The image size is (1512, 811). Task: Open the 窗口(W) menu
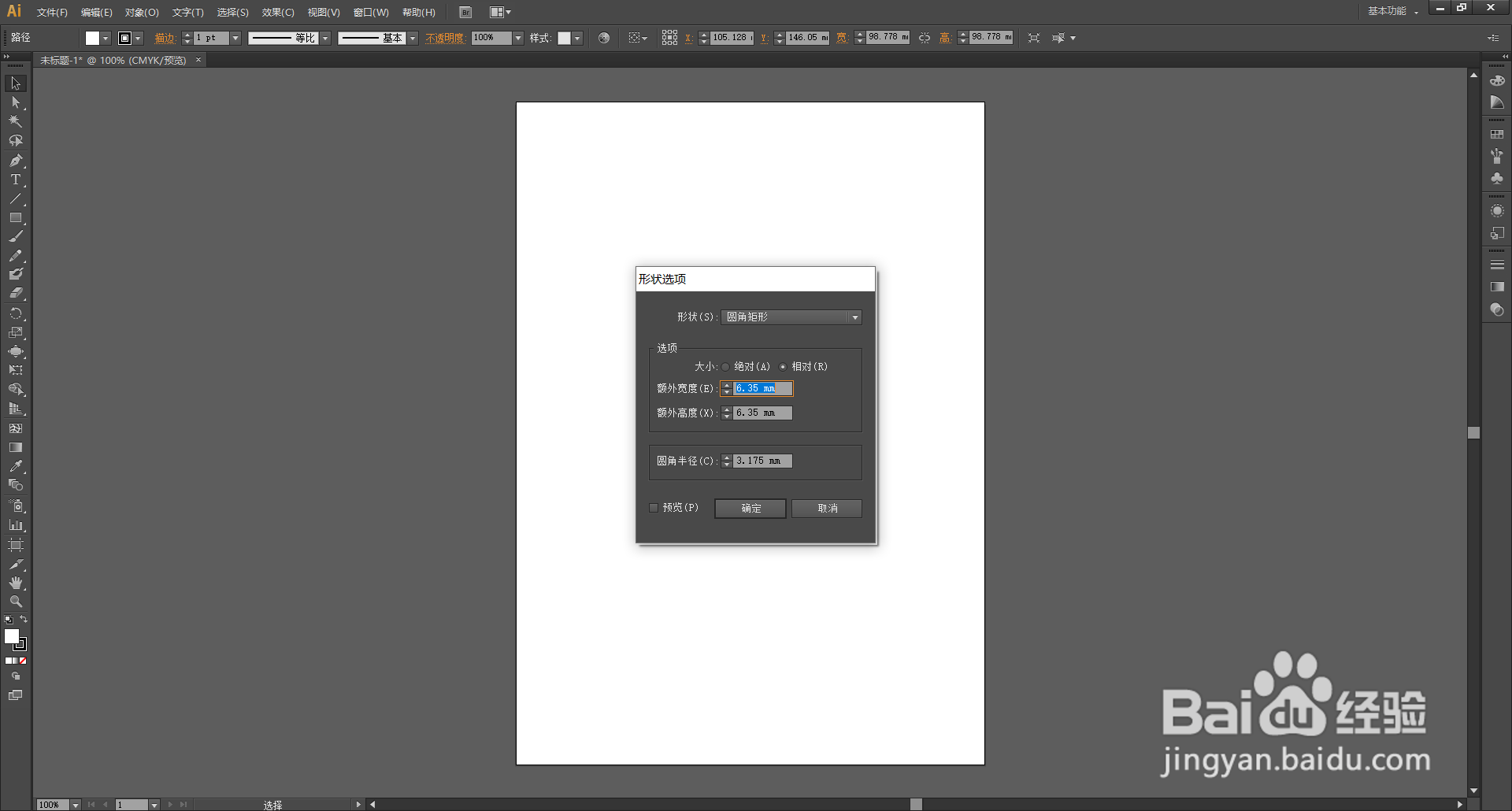pos(371,13)
